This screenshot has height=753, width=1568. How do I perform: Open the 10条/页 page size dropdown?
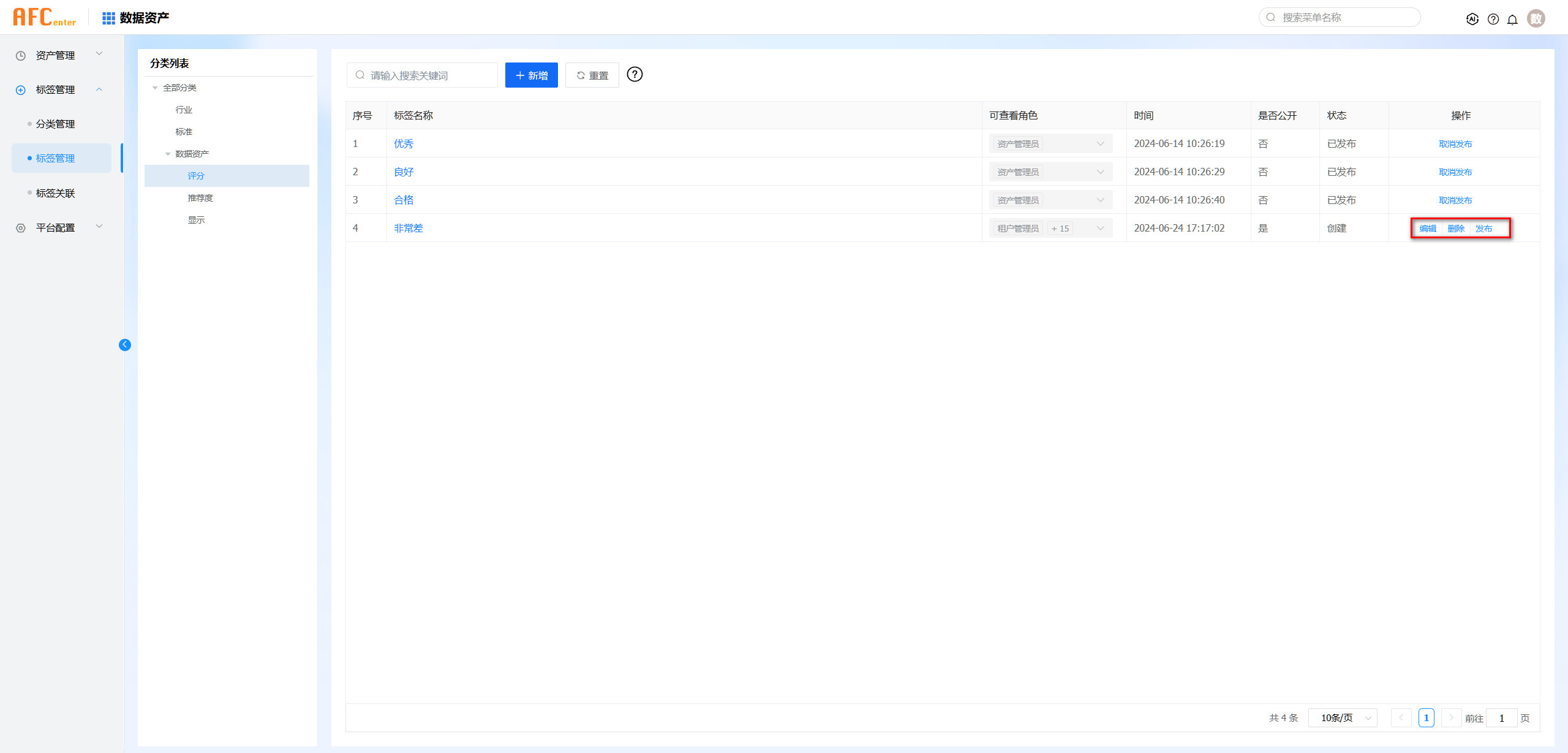tap(1343, 717)
